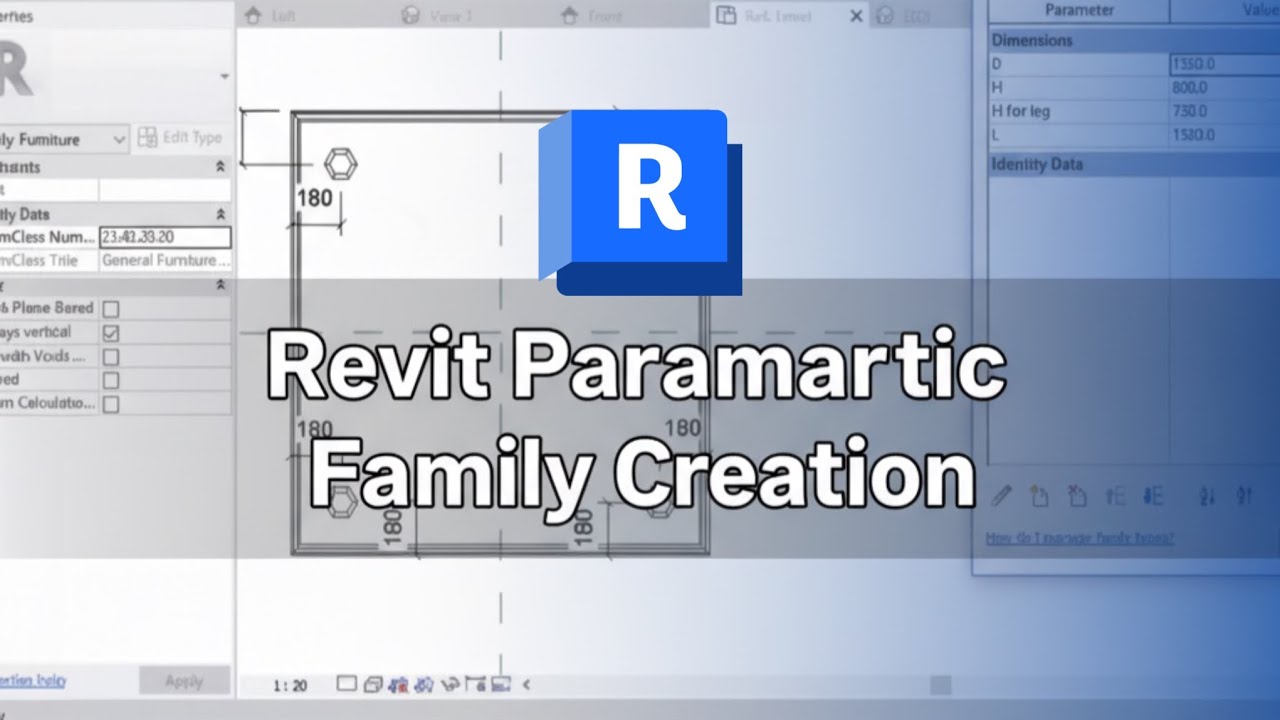Viewport: 1280px width, 720px height.
Task: Click the delete parameter icon with red X
Action: pos(1077,496)
